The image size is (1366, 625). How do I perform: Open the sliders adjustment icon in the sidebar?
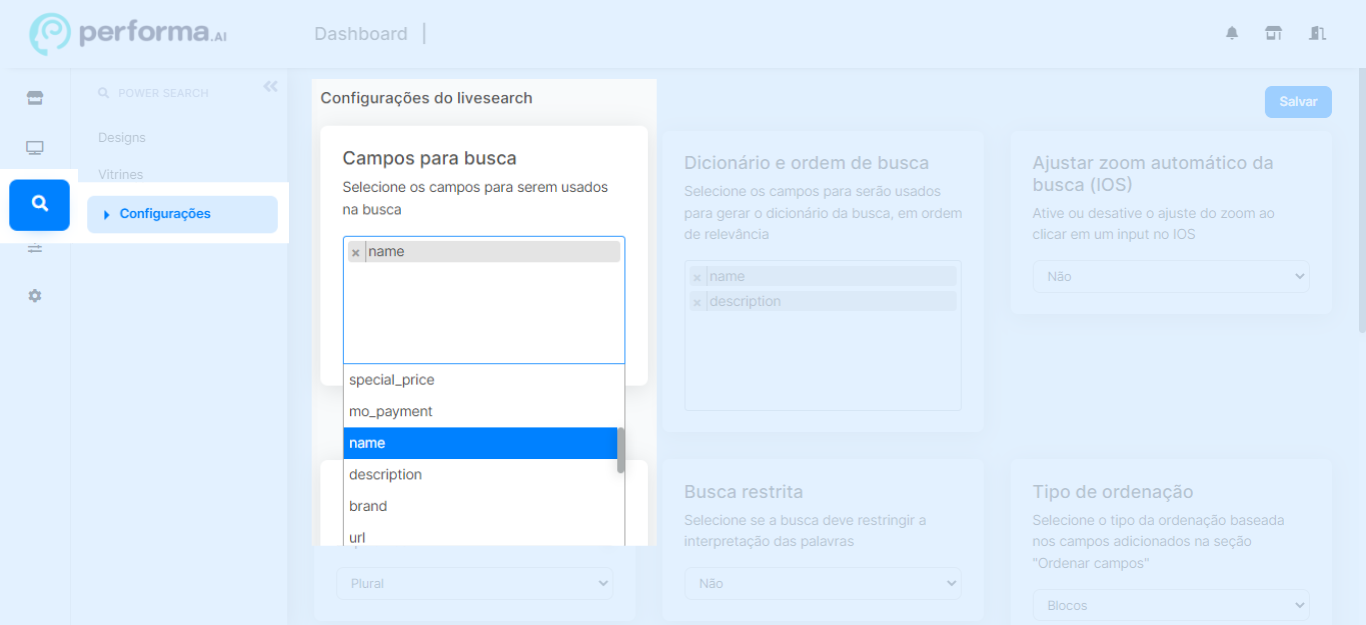pos(34,248)
